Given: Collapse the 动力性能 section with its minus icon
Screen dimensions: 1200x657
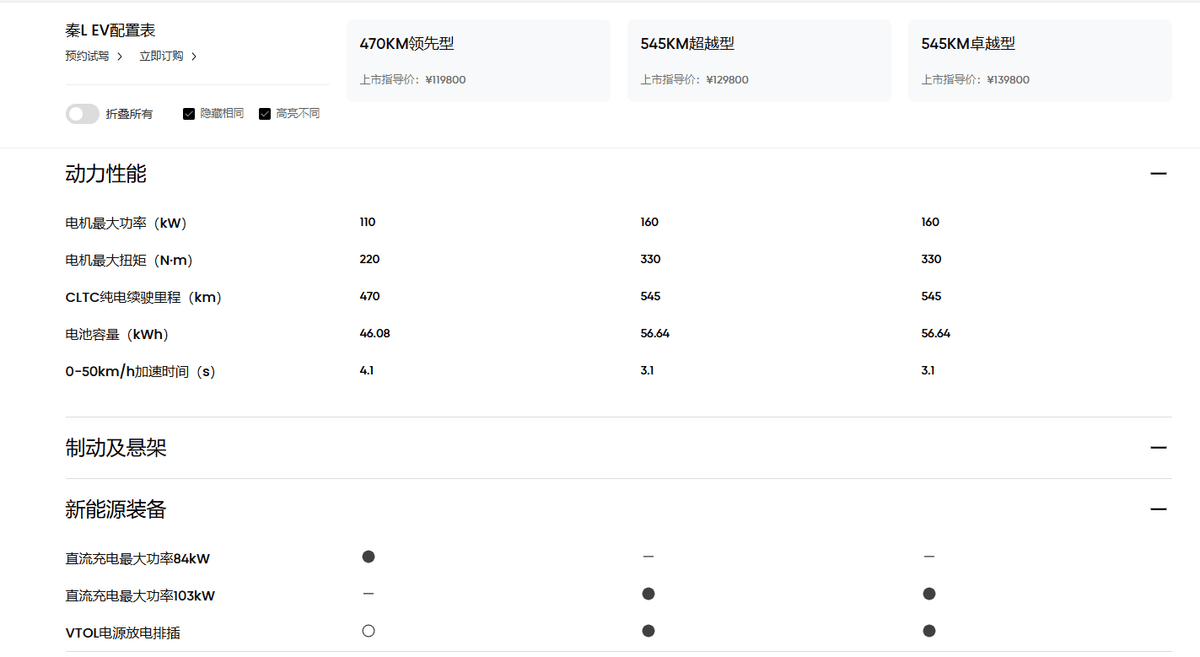Looking at the screenshot, I should click(1158, 174).
